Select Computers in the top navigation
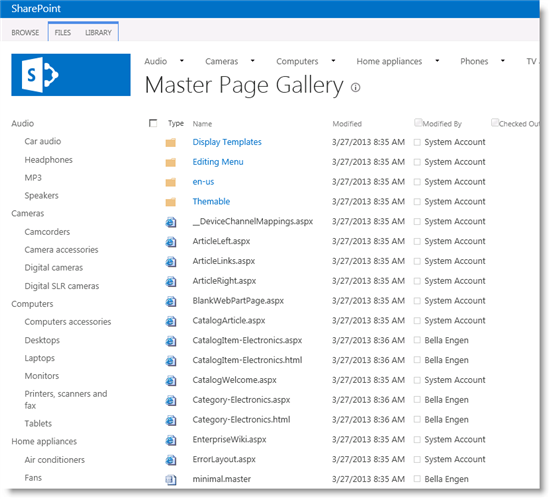Viewport: 550px width, 499px height. [x=297, y=61]
